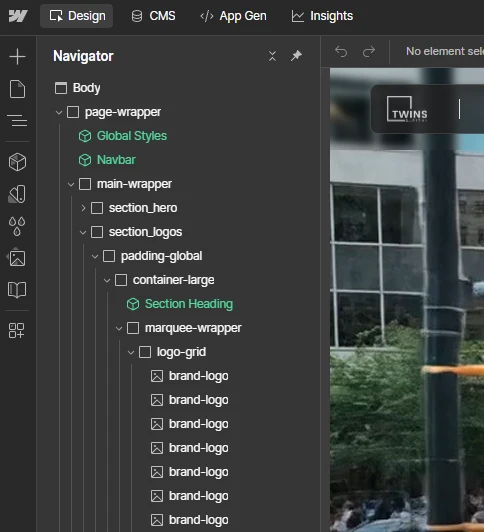Collapse the logo-grid node

(x=131, y=353)
